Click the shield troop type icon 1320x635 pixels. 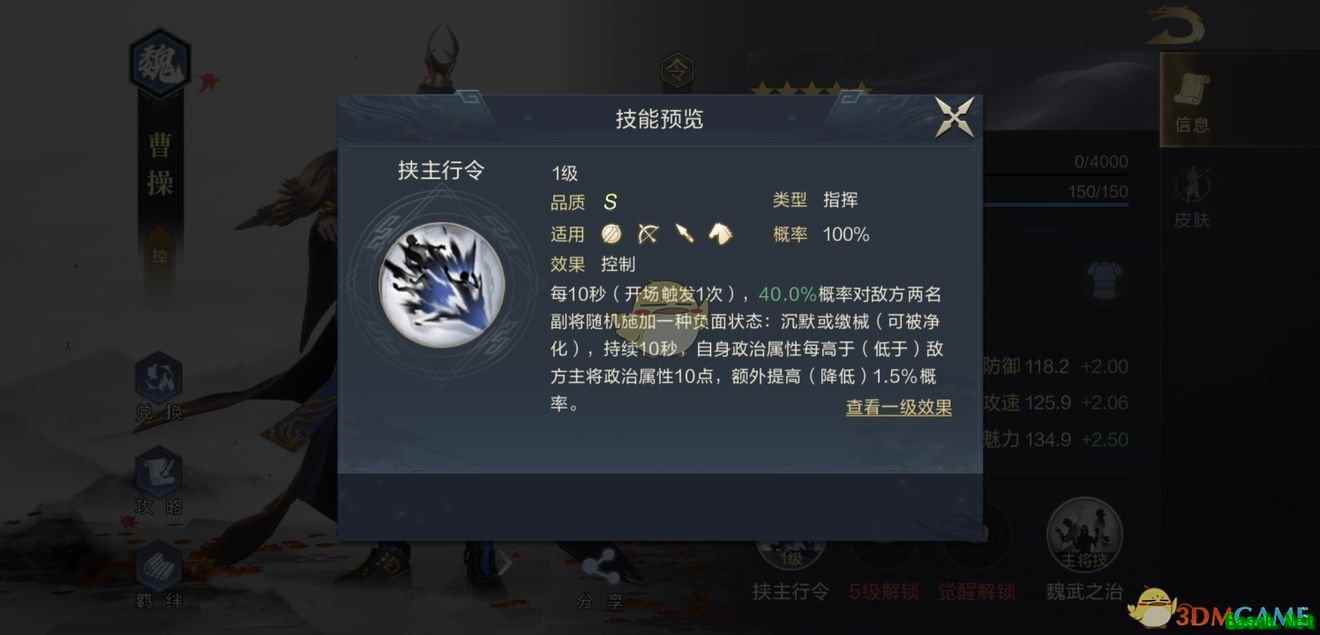(x=612, y=234)
